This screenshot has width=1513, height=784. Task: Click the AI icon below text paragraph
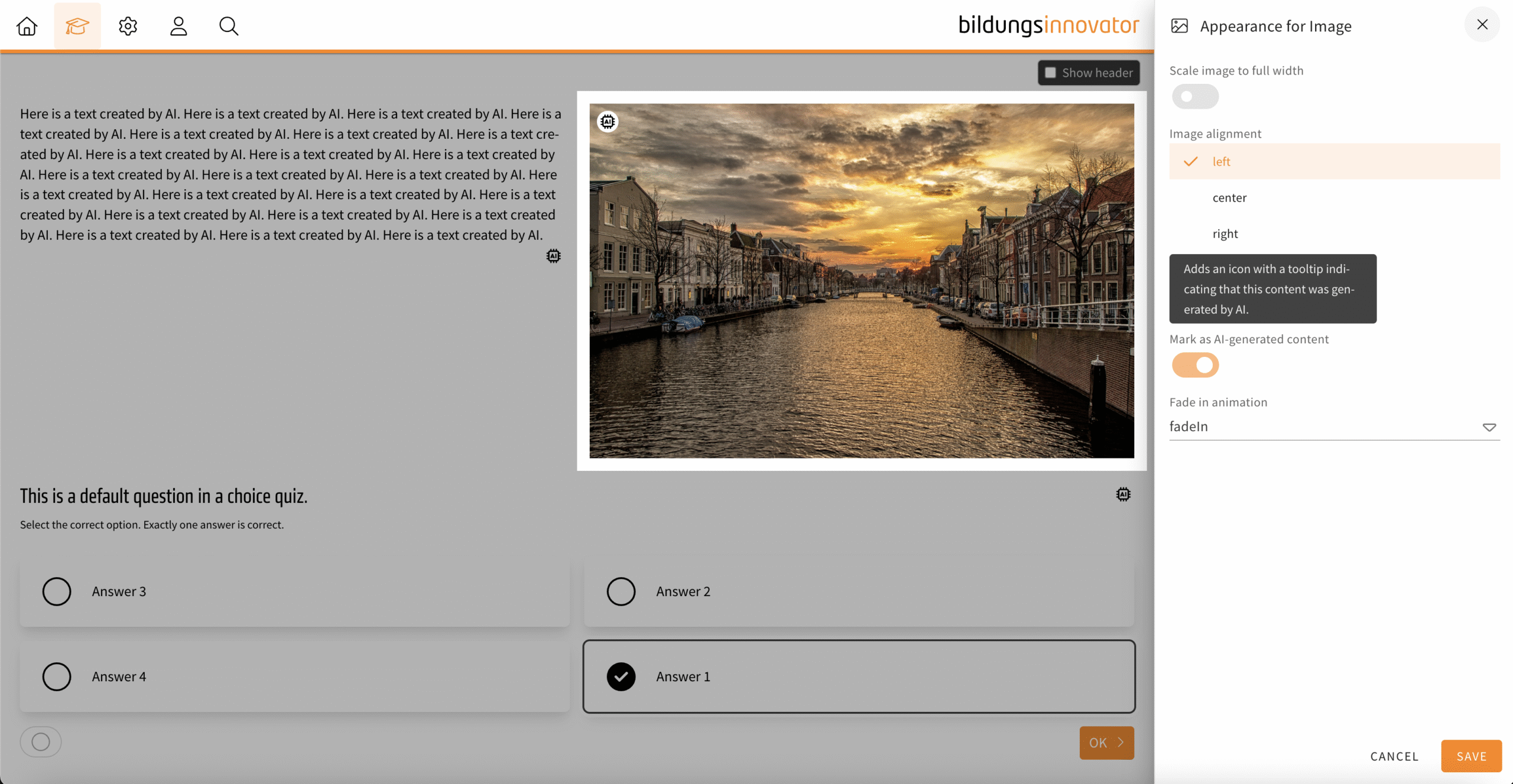click(x=553, y=256)
